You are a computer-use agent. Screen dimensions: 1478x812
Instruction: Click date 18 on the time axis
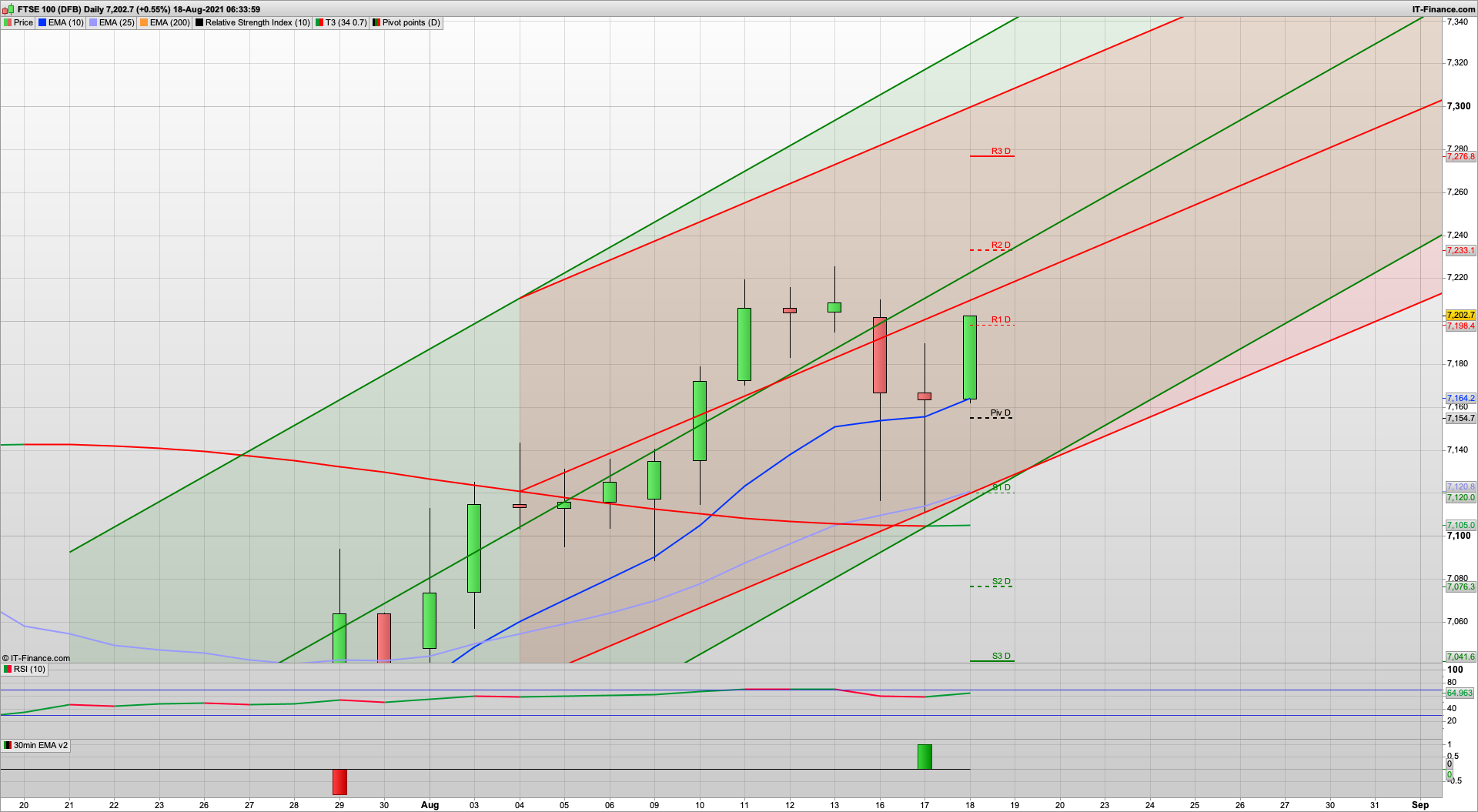970,805
